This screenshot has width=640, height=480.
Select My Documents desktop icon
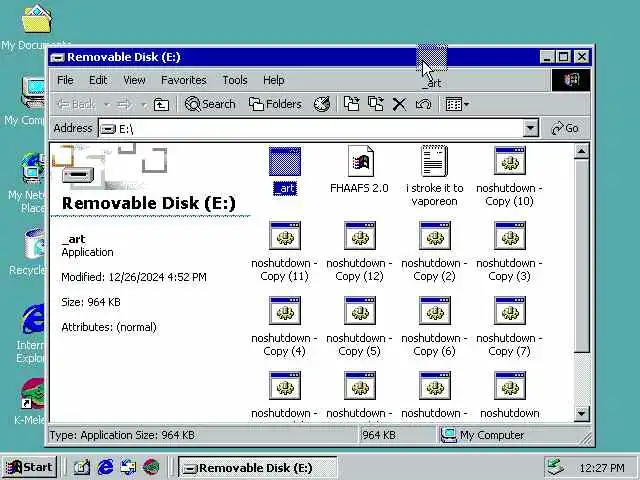coord(37,18)
